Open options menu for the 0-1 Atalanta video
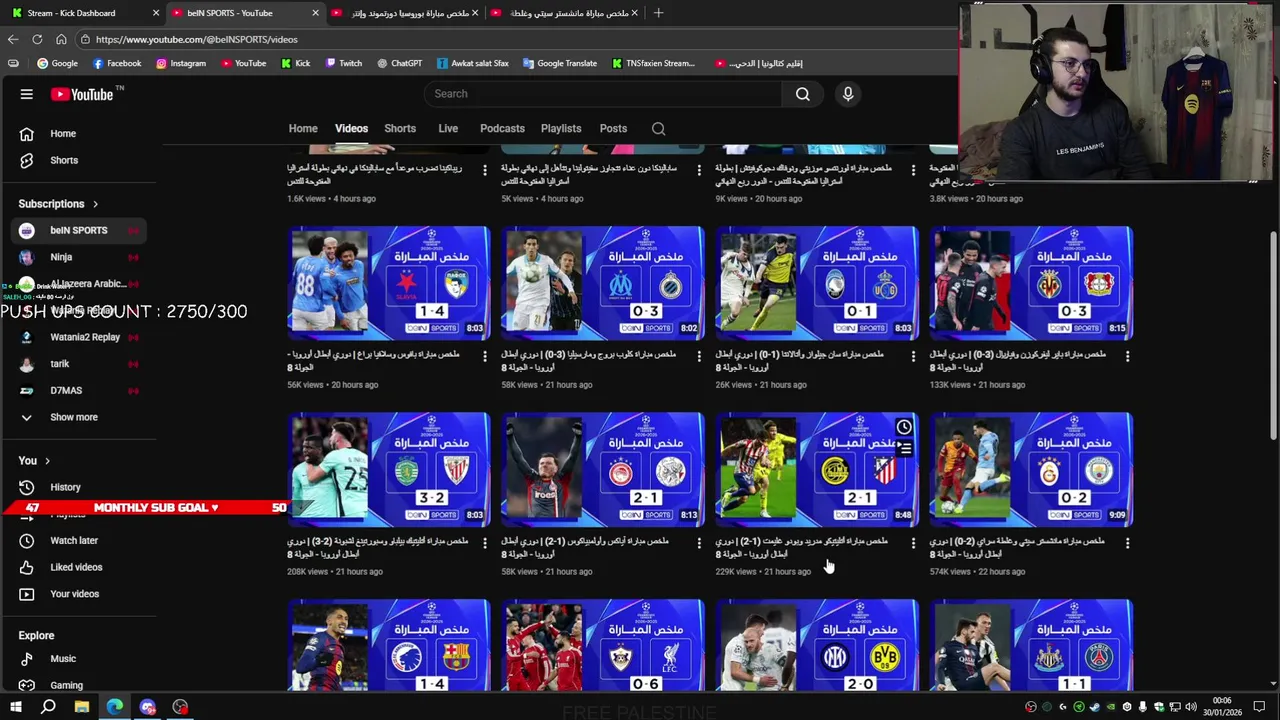Viewport: 1280px width, 720px height. tap(913, 356)
